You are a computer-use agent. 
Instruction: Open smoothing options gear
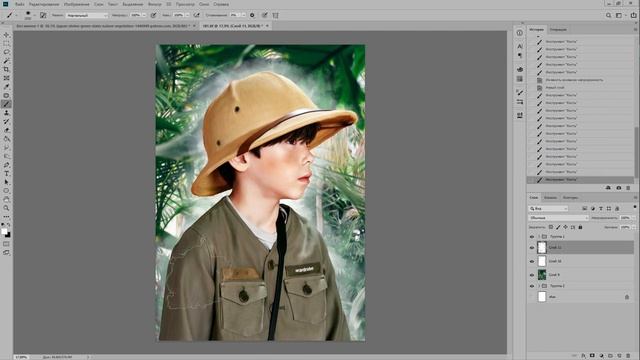click(x=252, y=15)
